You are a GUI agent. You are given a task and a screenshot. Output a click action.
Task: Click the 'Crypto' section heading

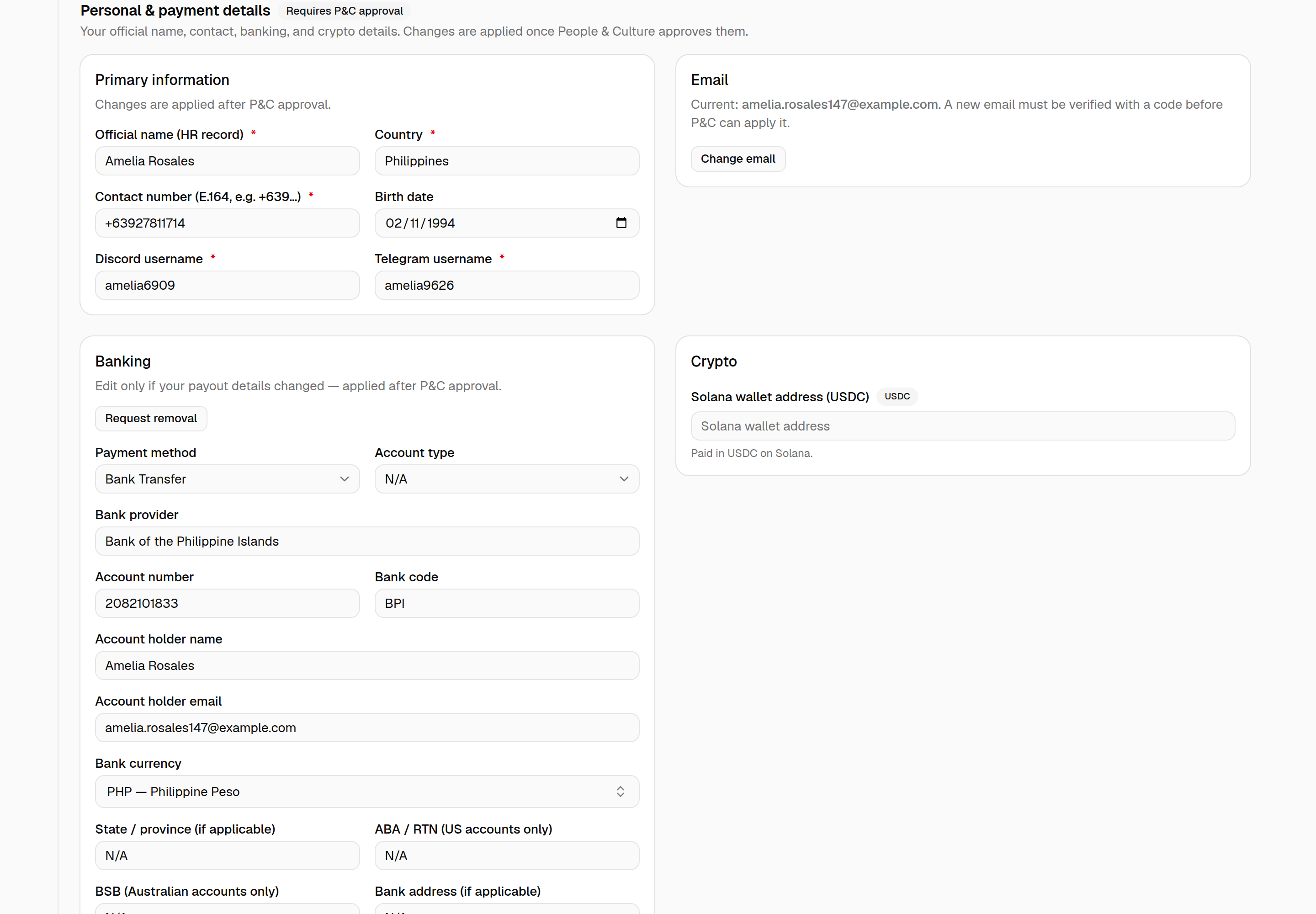(x=714, y=361)
